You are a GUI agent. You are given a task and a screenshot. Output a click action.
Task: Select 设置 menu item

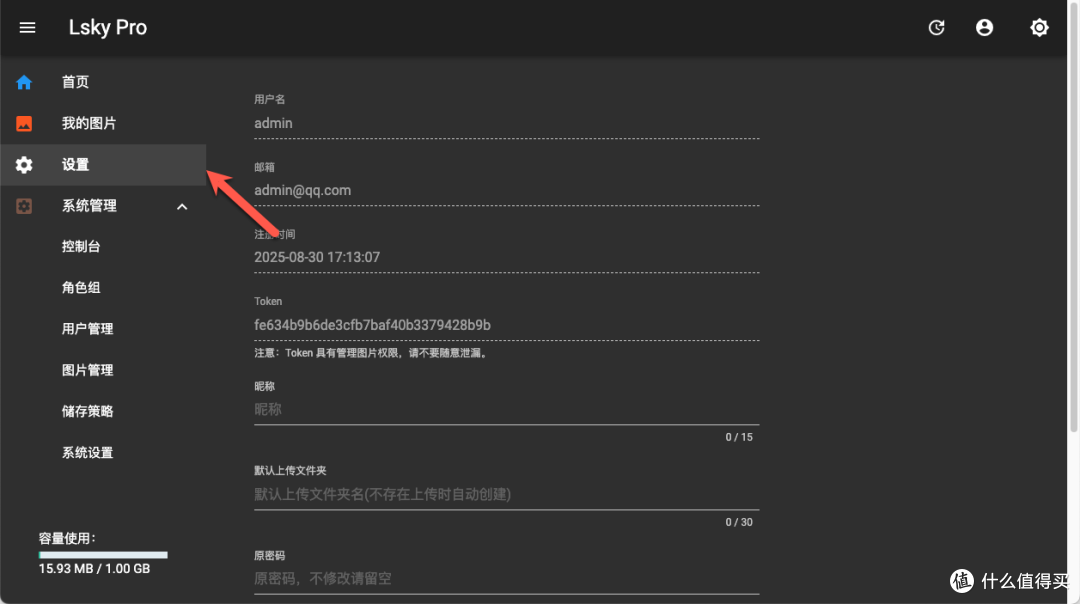(103, 165)
